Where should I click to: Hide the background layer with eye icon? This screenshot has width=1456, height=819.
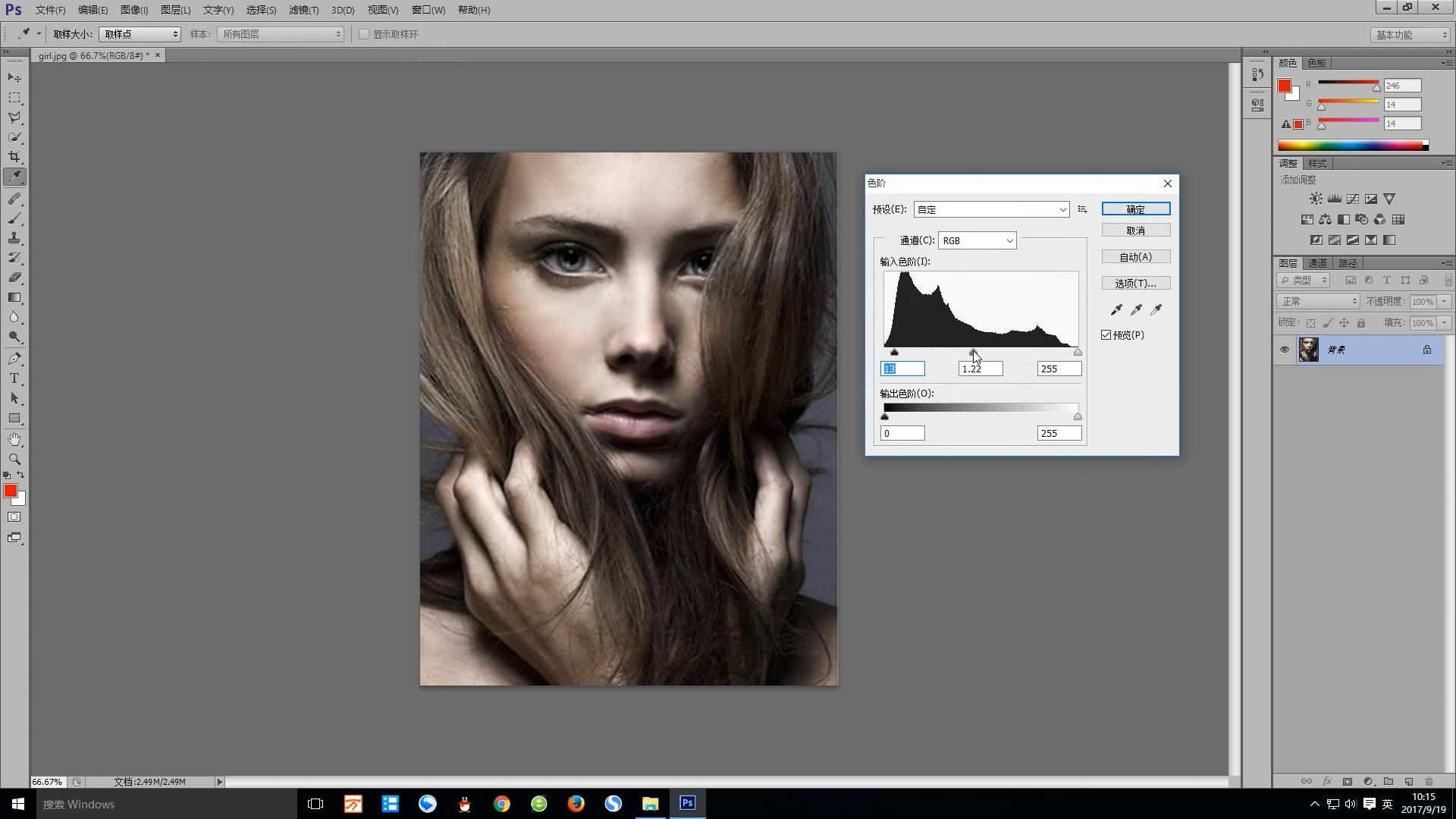(1284, 350)
